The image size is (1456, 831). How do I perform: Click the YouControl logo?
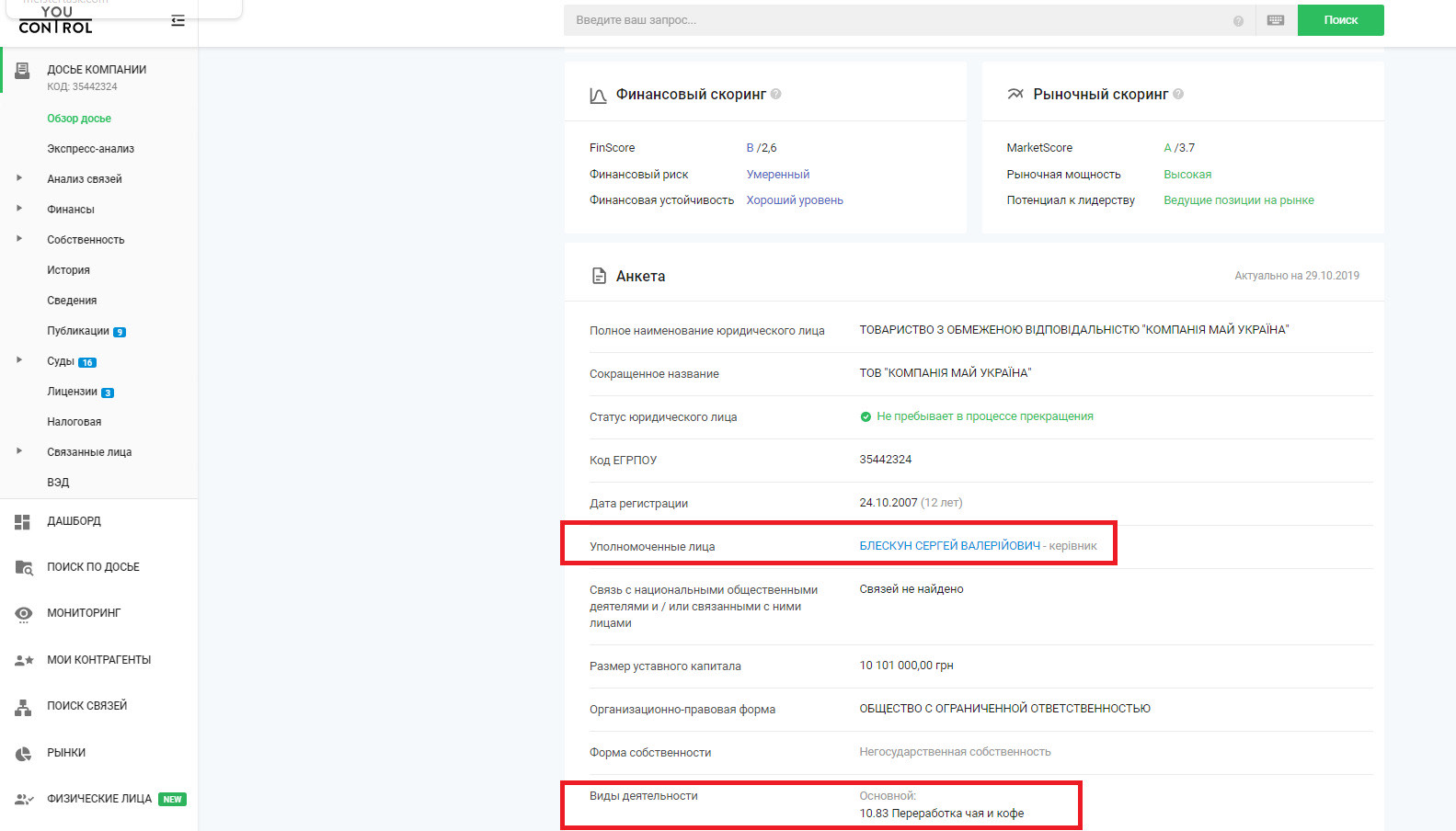tap(55, 20)
